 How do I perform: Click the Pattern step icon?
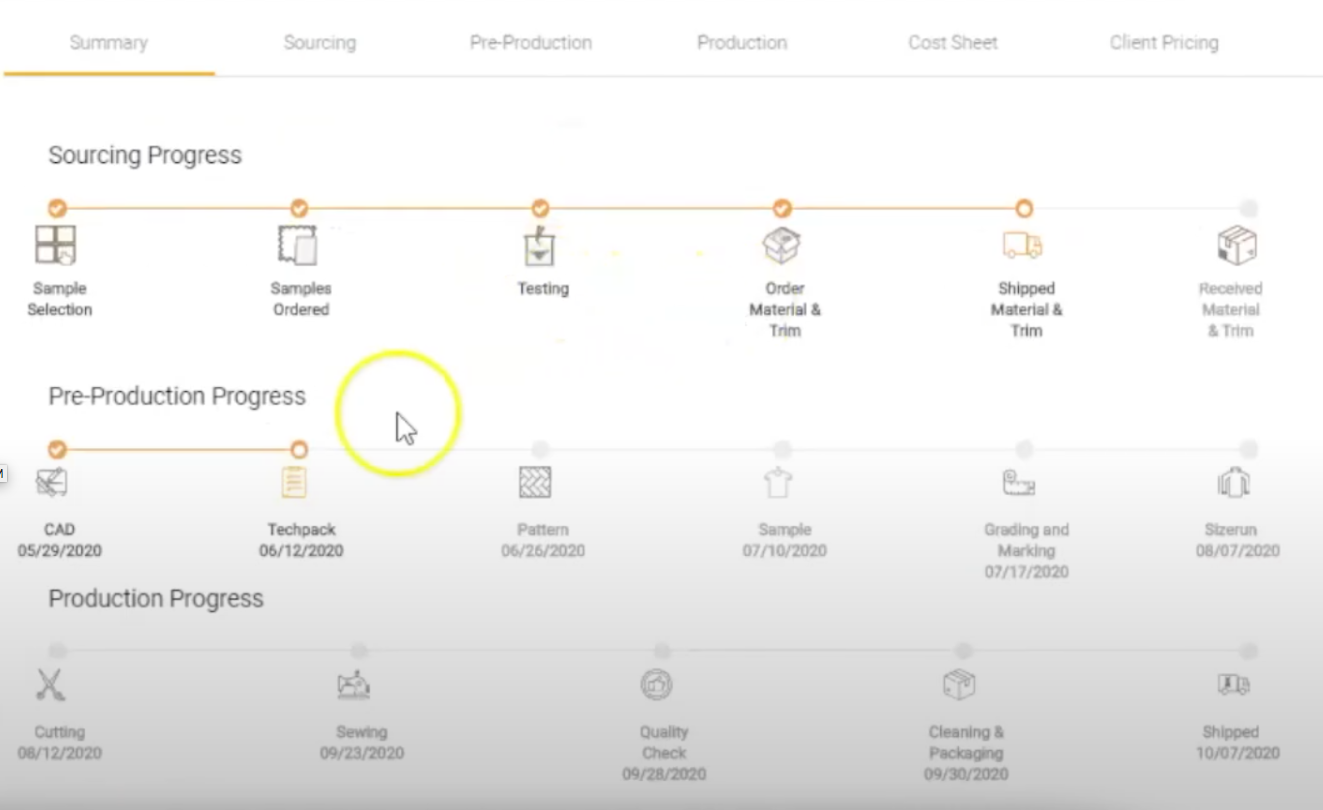536,483
